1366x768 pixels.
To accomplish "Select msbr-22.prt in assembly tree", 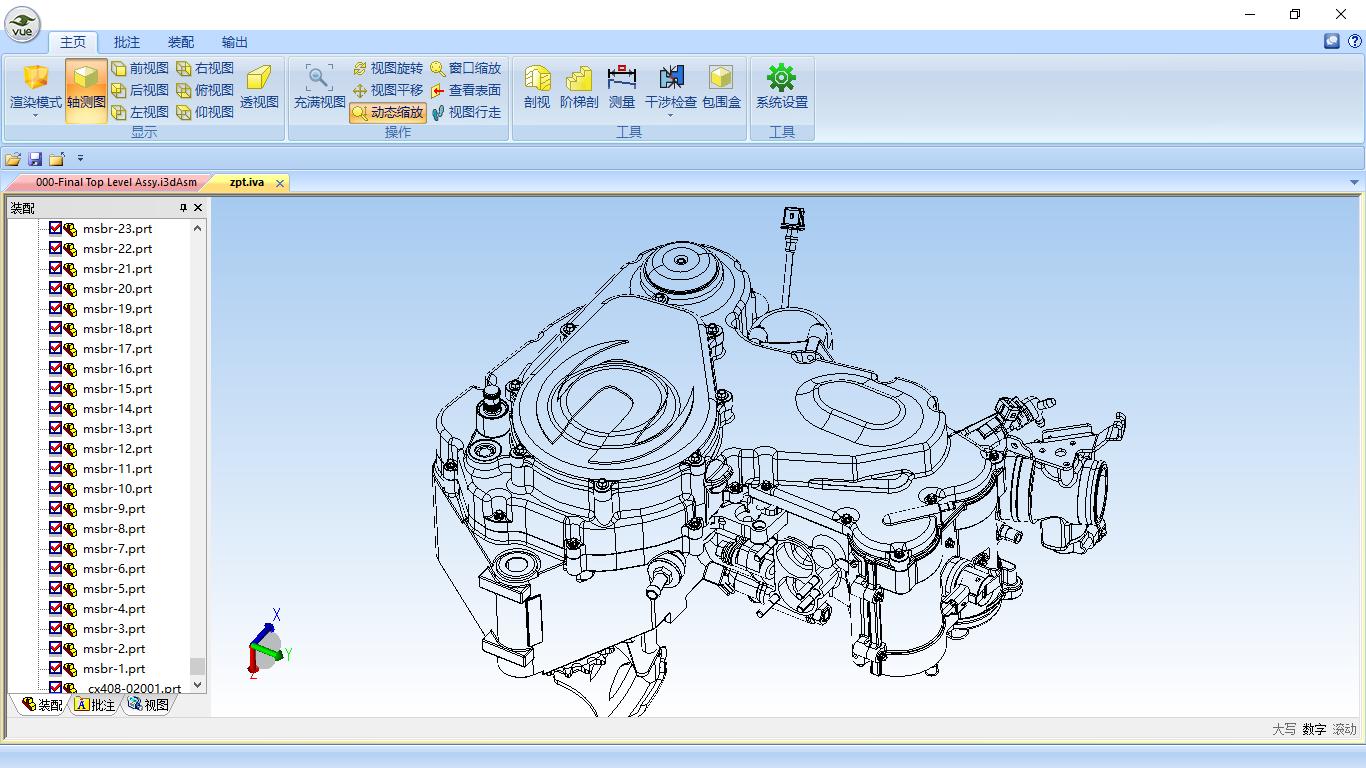I will (118, 248).
